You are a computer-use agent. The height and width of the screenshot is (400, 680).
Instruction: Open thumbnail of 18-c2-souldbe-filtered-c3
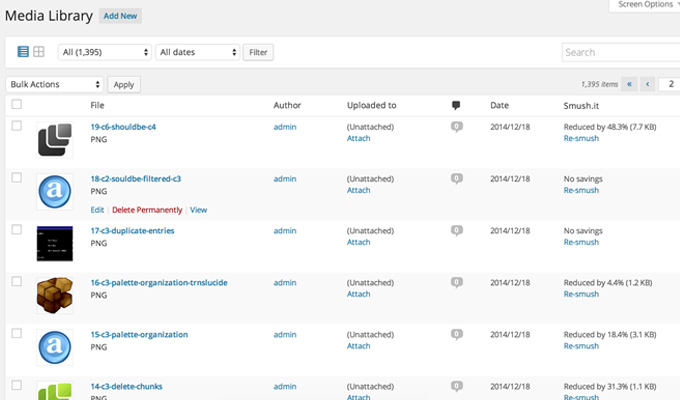coord(55,192)
